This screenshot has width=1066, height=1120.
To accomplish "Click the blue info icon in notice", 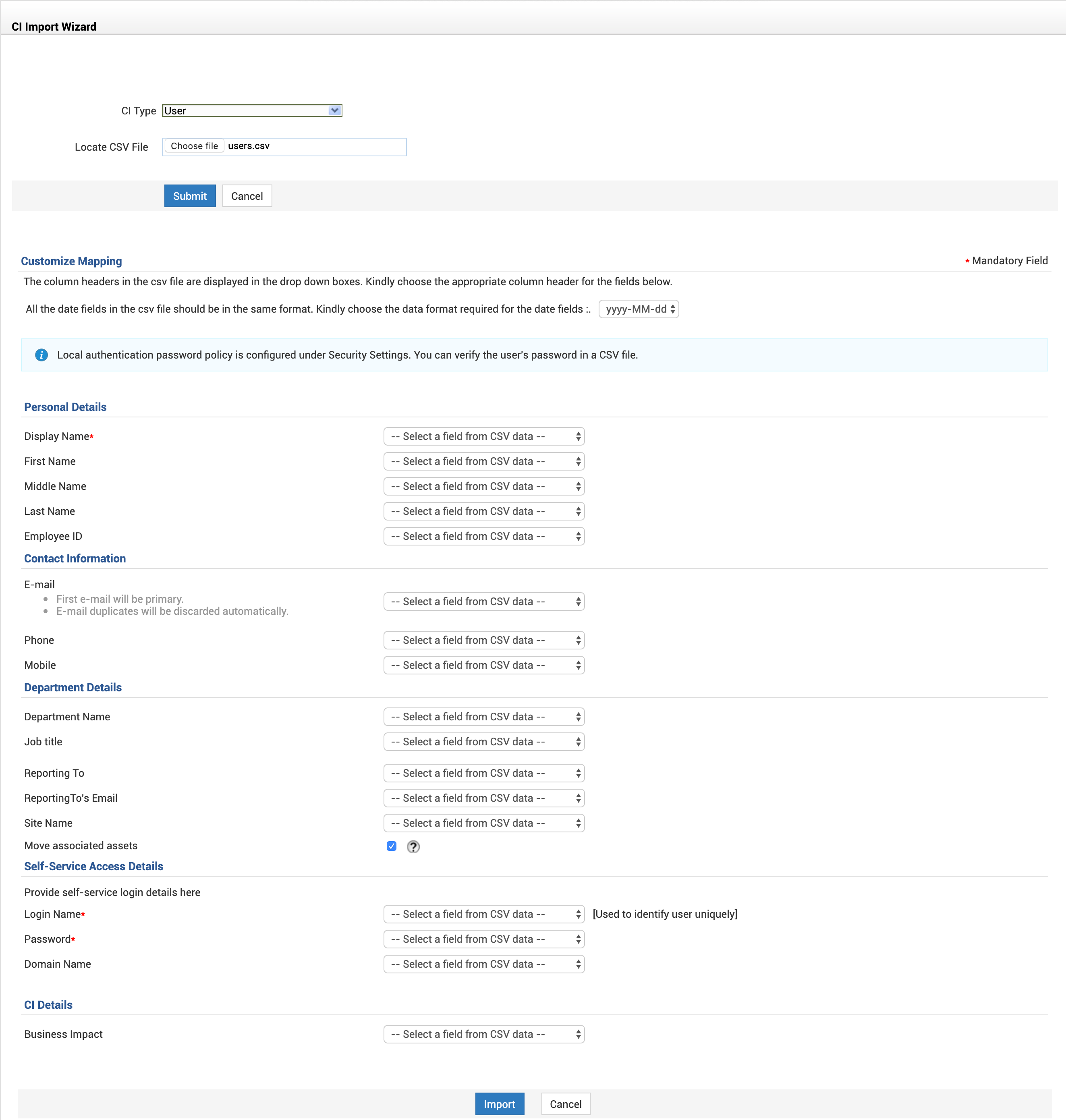I will (41, 355).
